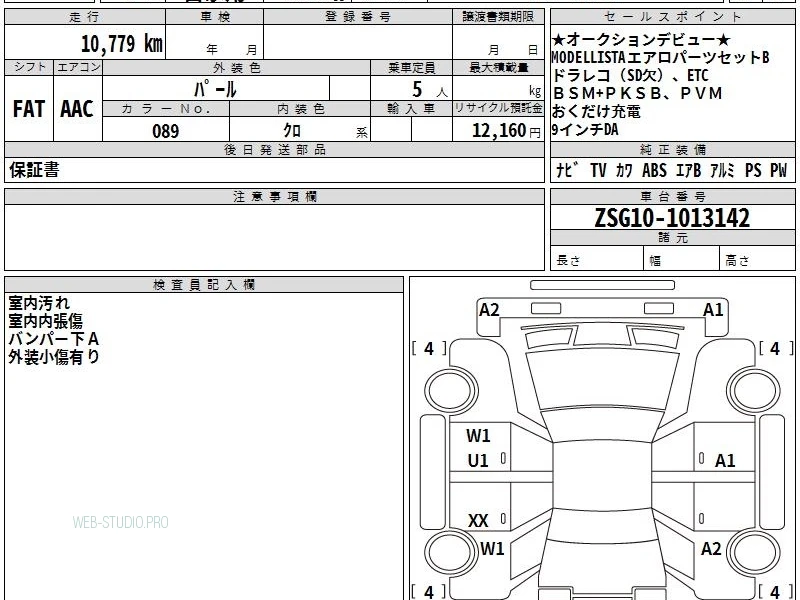
Task: Select the inspector note バンパー下A
Action: [x=54, y=339]
